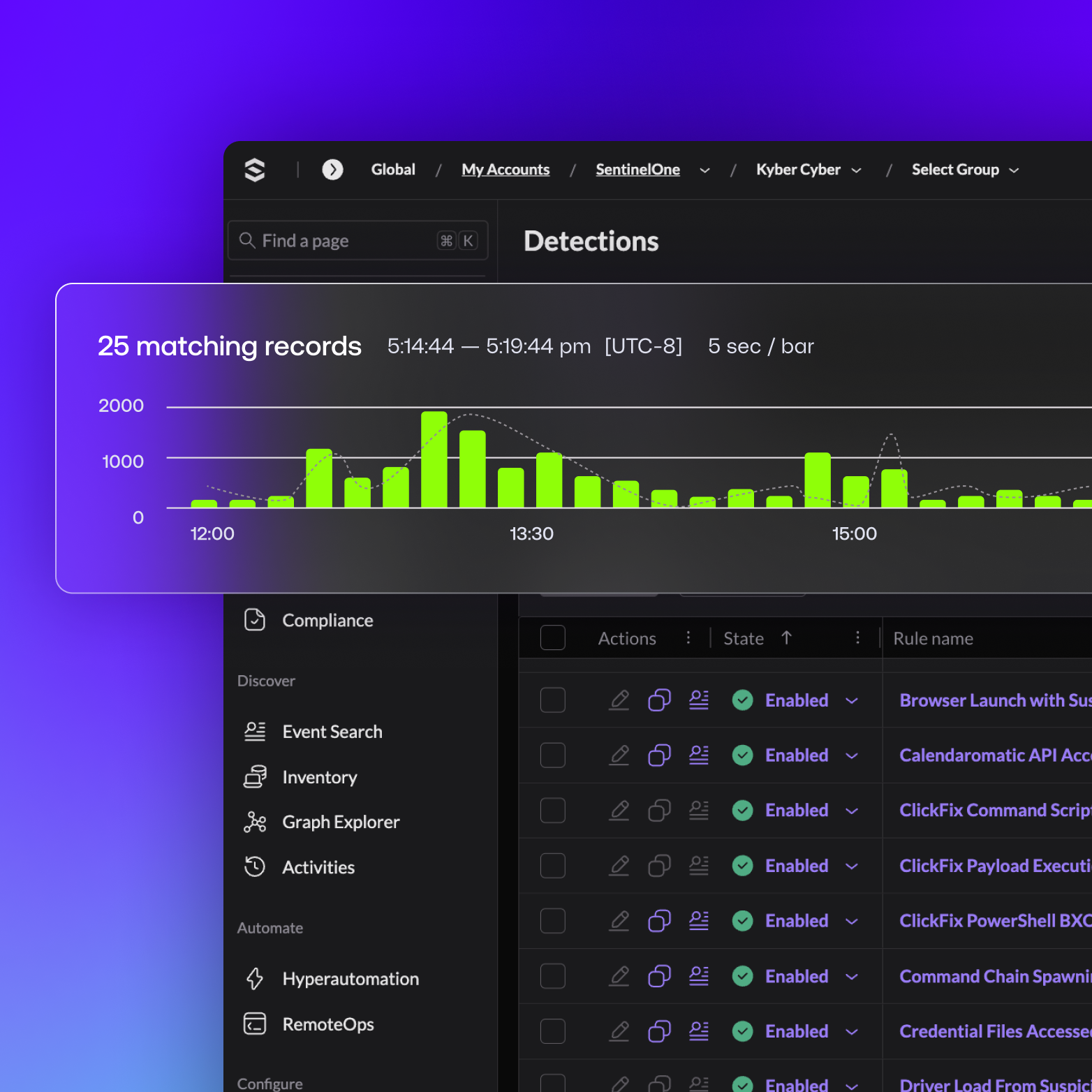Check the ClickFix Command Script row checkbox
This screenshot has width=1092, height=1092.
point(553,810)
